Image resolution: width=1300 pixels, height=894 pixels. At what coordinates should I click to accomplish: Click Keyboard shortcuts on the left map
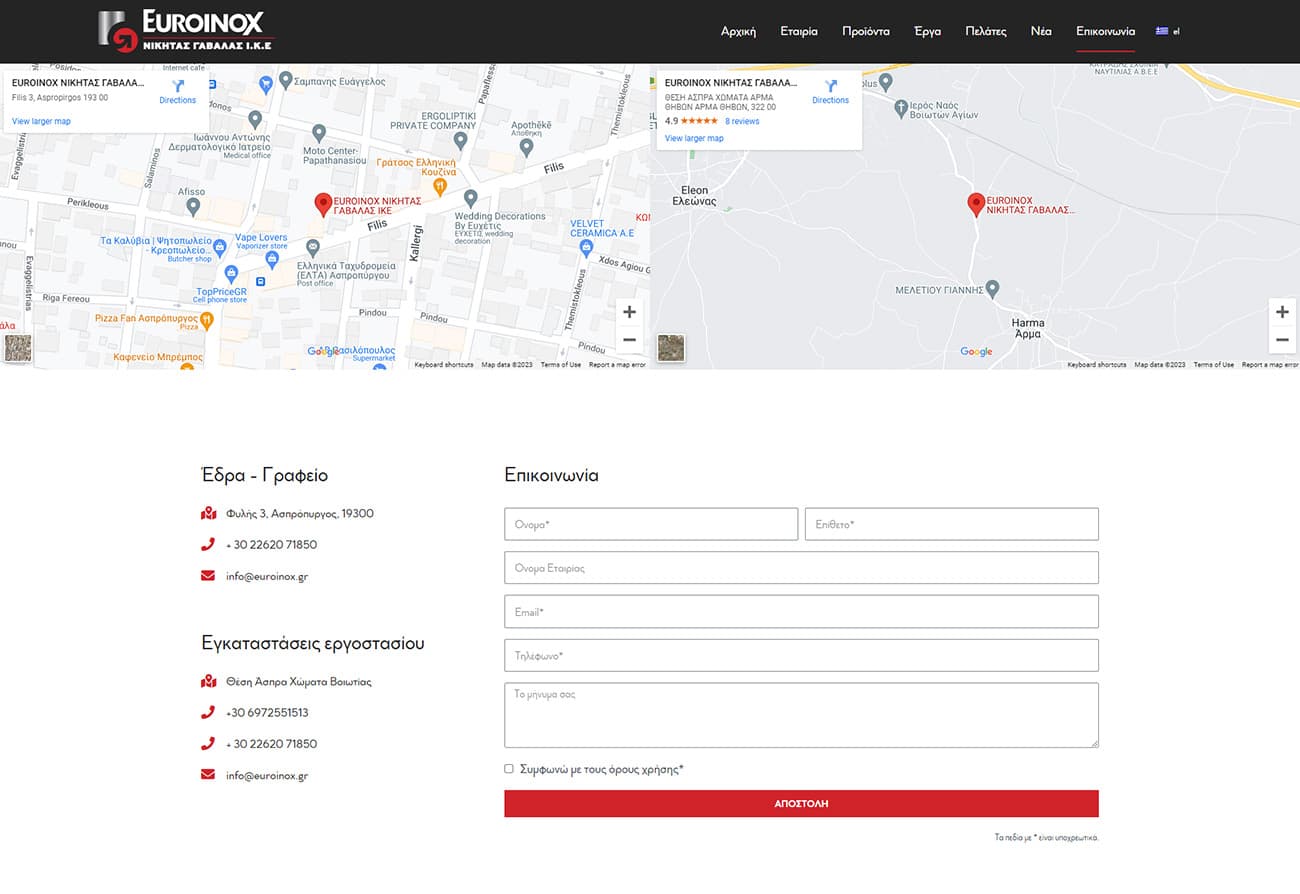(444, 365)
